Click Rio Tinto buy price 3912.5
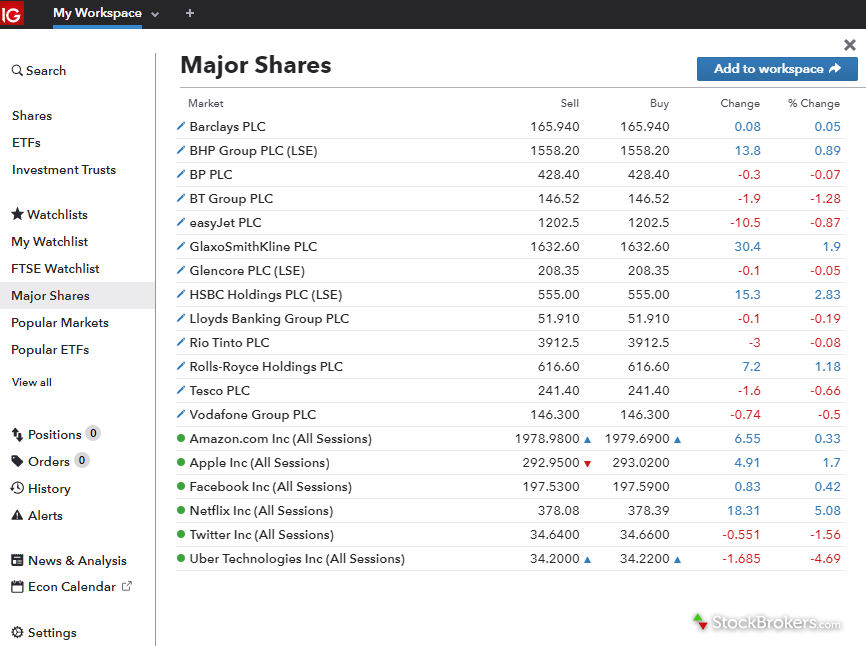 [648, 343]
